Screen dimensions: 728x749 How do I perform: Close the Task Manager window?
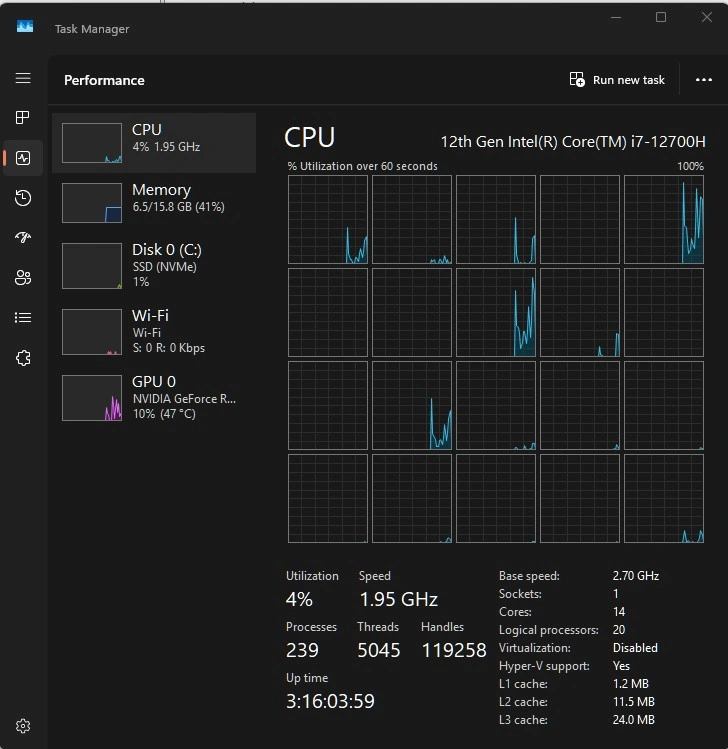tap(707, 18)
